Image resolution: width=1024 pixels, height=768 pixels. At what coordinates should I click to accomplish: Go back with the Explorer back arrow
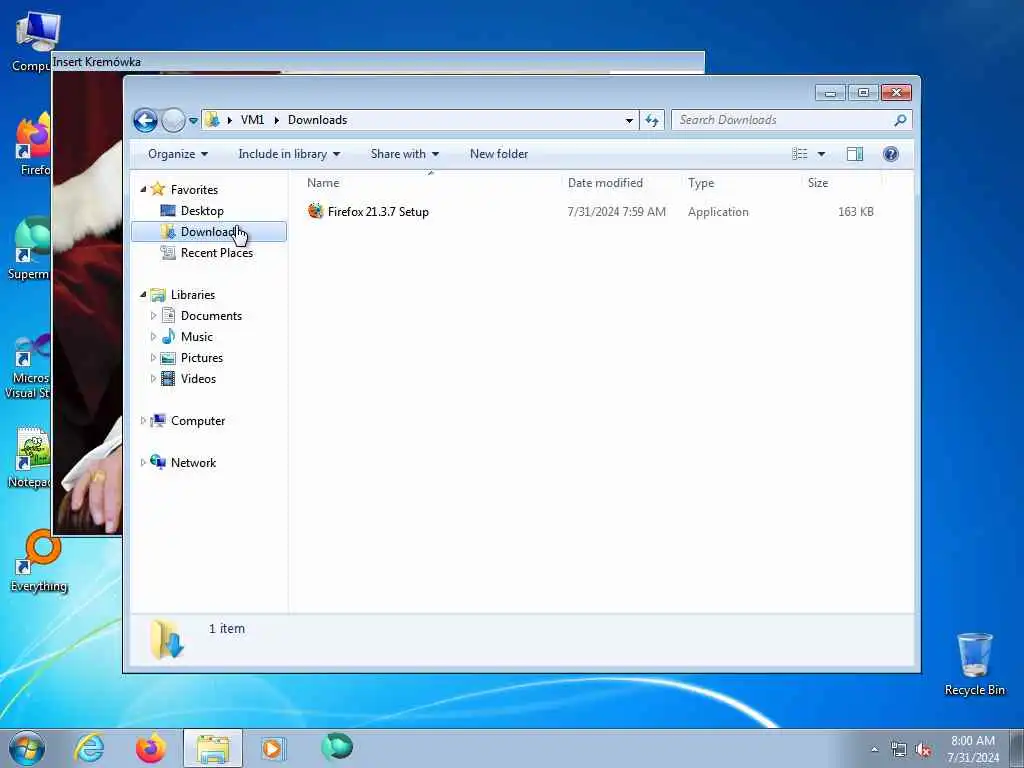tap(145, 120)
